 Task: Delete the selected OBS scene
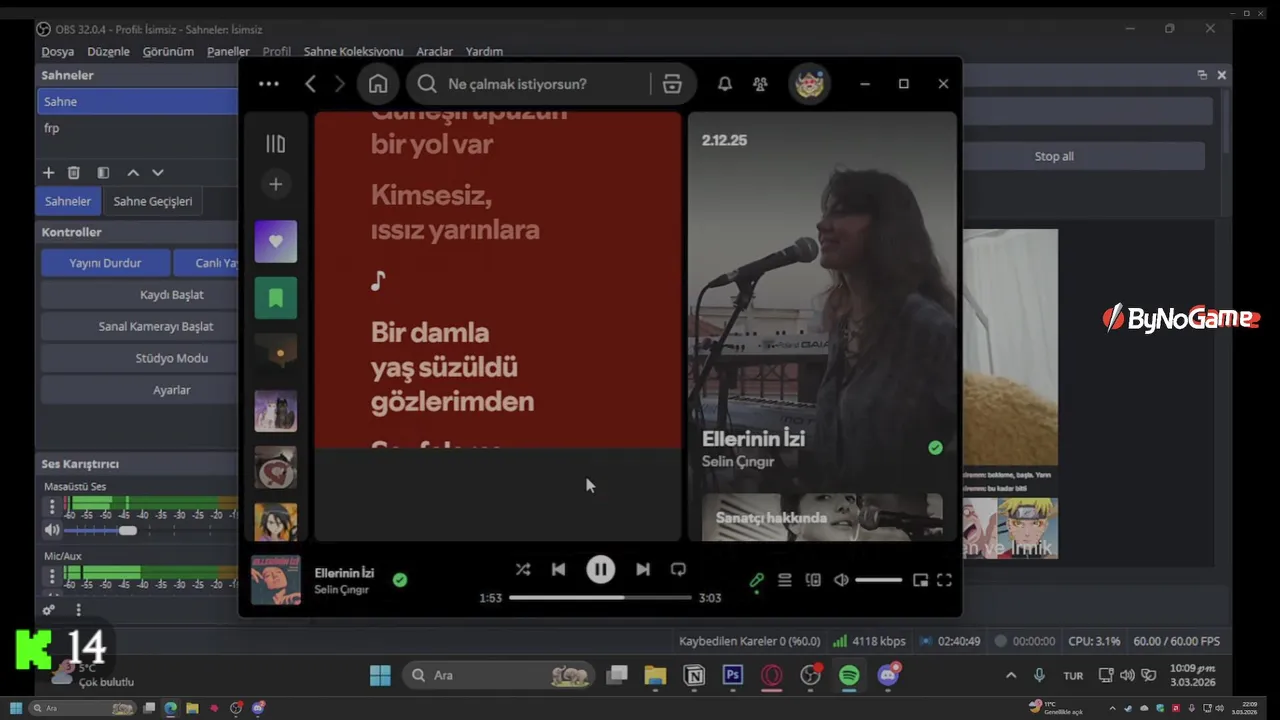pos(74,173)
